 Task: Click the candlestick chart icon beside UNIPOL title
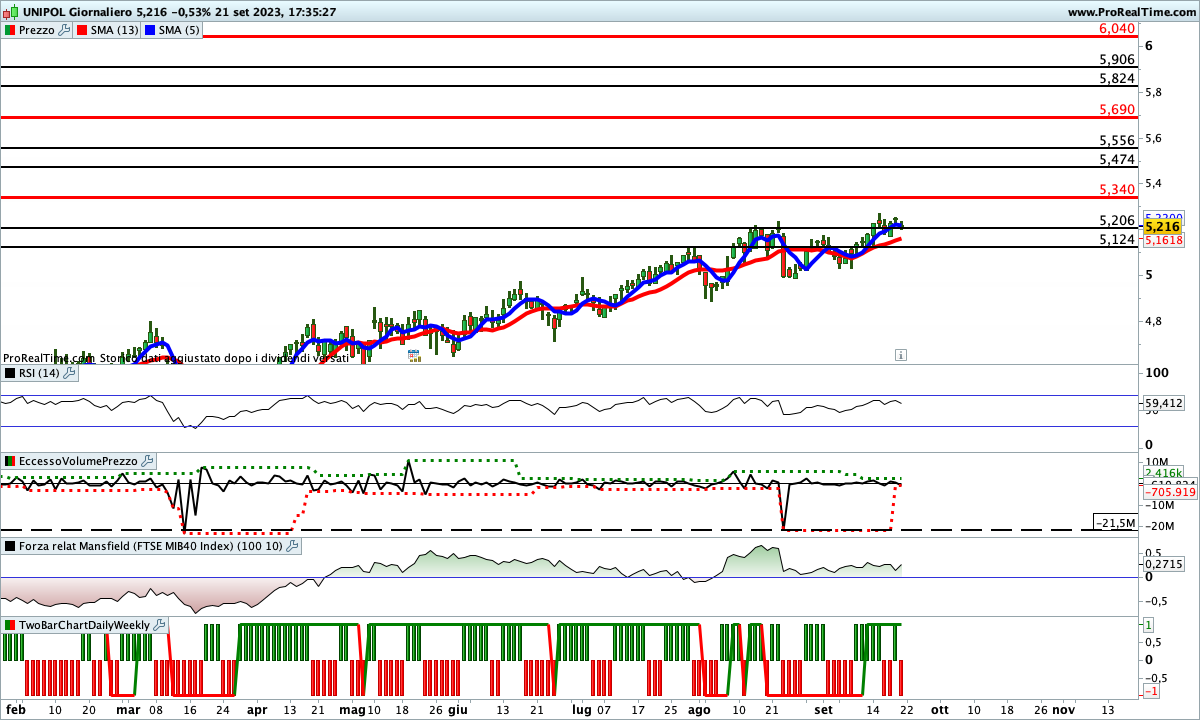[11, 12]
